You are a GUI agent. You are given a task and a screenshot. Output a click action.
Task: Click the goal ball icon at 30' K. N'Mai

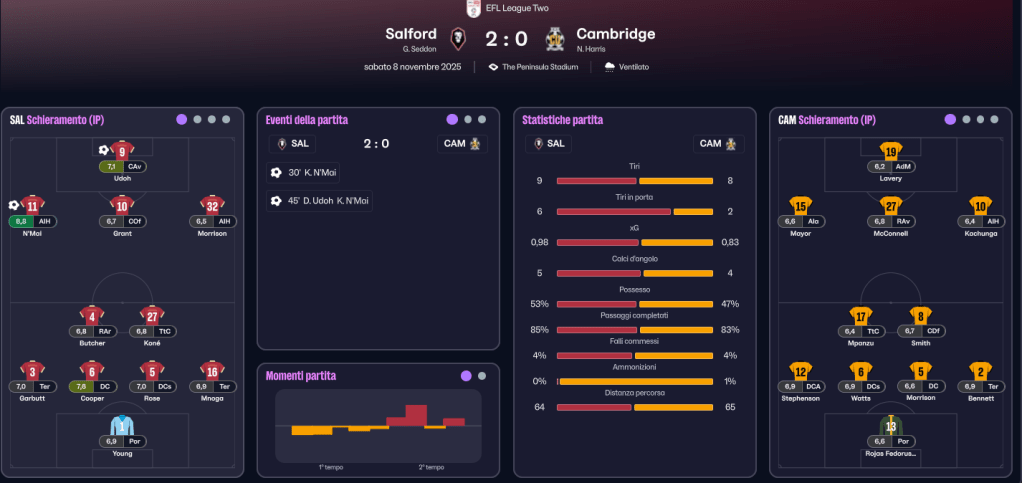(276, 173)
